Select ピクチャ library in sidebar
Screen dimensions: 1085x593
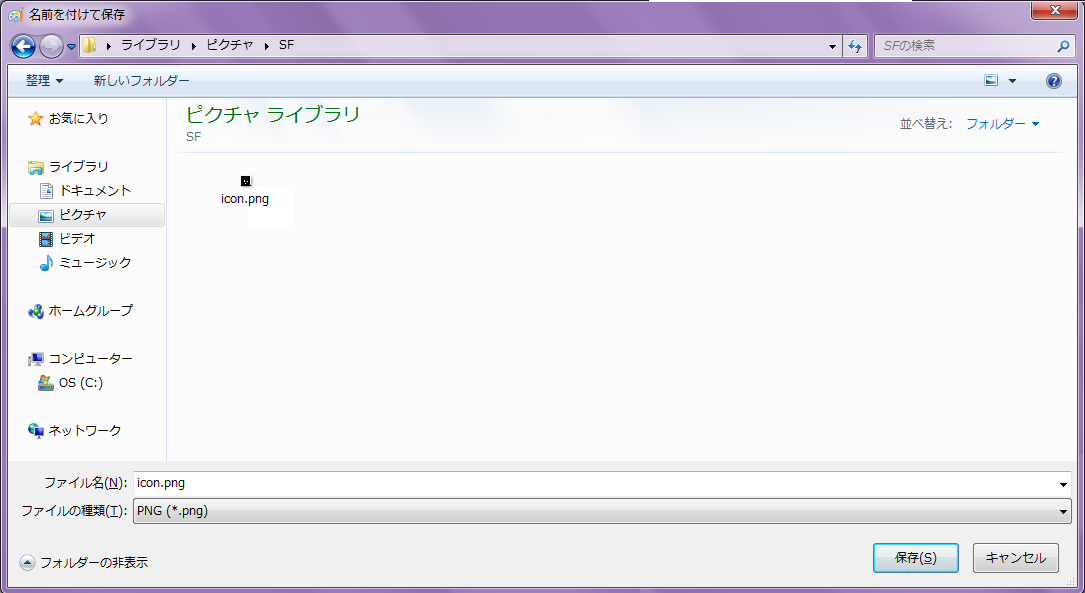pyautogui.click(x=83, y=215)
